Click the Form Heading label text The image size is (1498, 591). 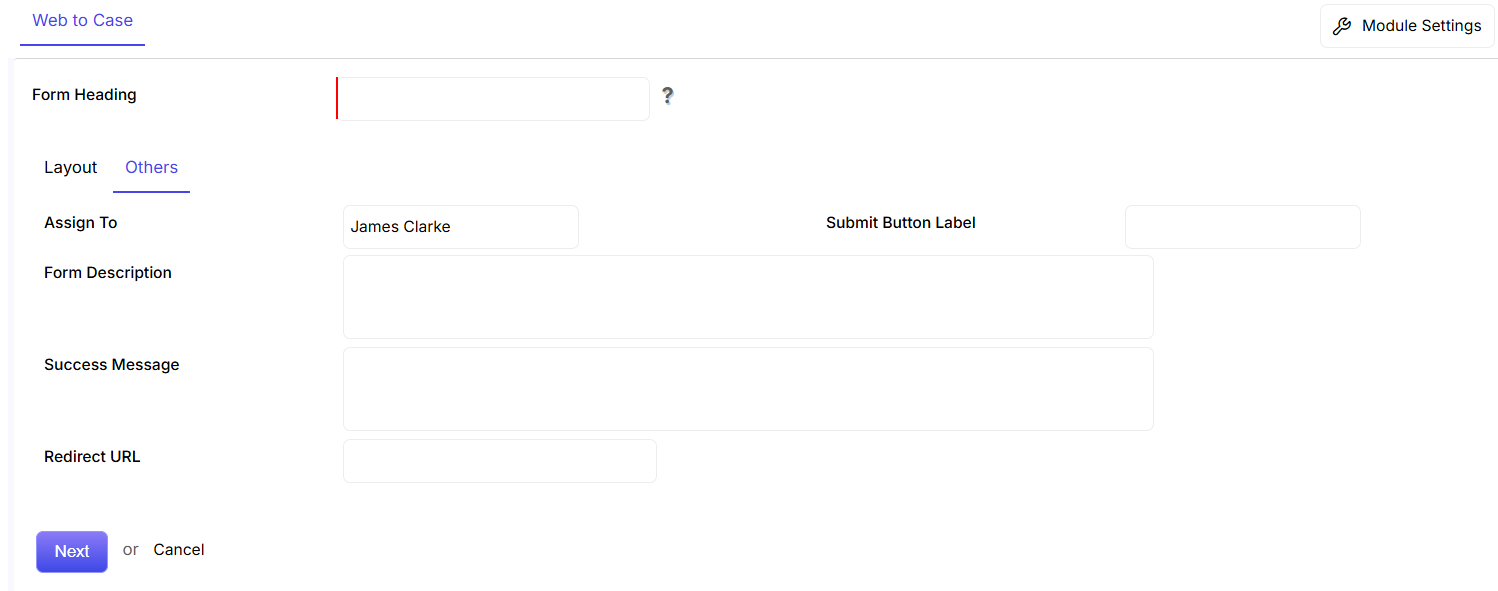(x=84, y=95)
